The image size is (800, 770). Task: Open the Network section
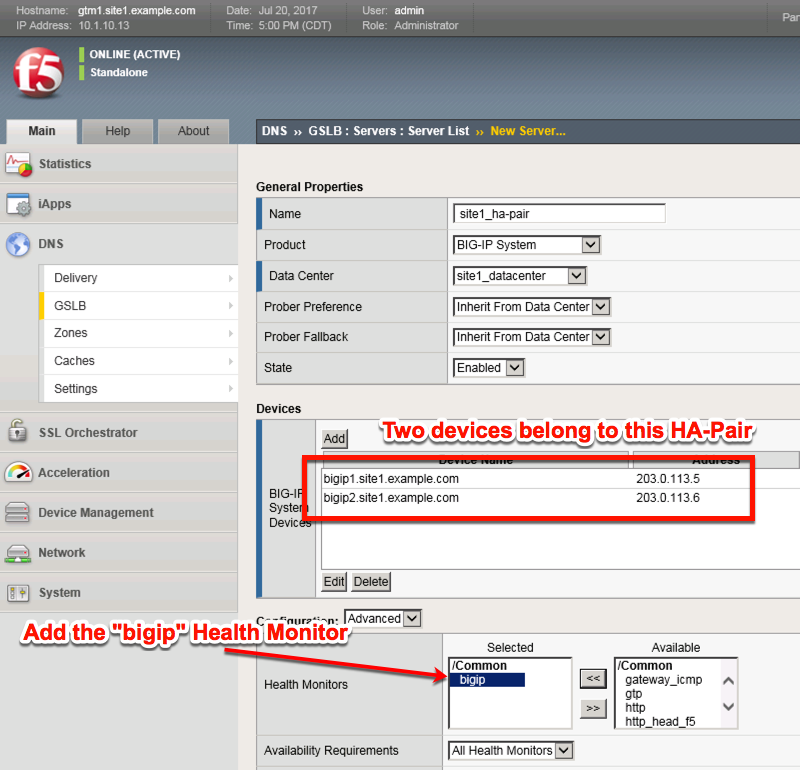point(118,553)
